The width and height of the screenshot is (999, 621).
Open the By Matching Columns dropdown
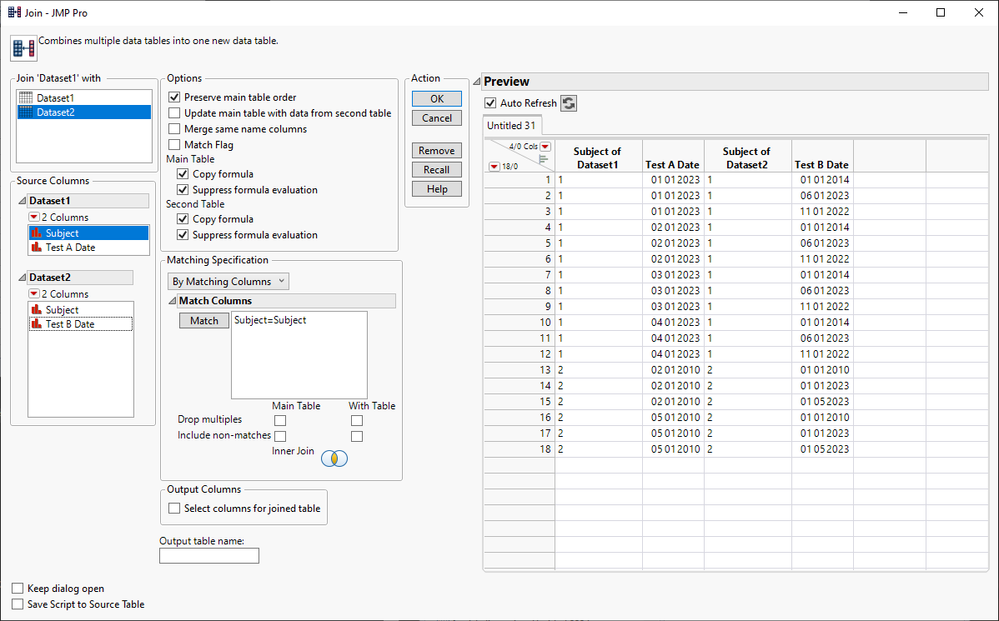227,282
